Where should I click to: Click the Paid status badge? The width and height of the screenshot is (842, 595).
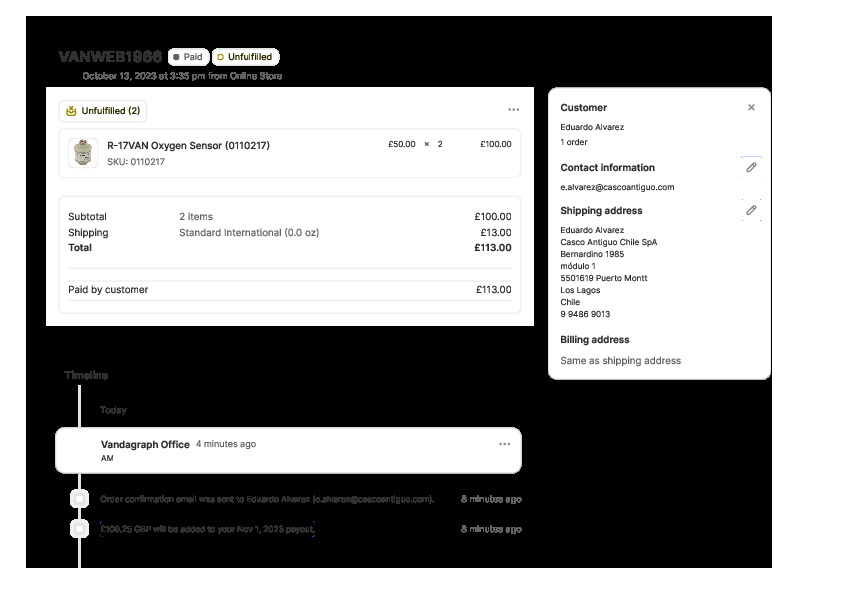coord(187,57)
